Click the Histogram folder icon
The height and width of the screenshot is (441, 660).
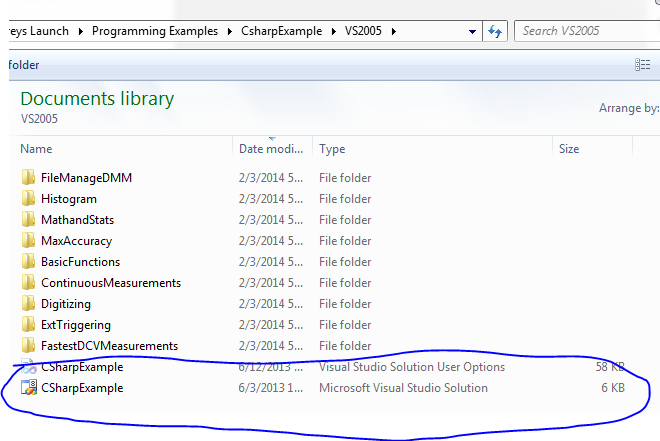click(28, 199)
